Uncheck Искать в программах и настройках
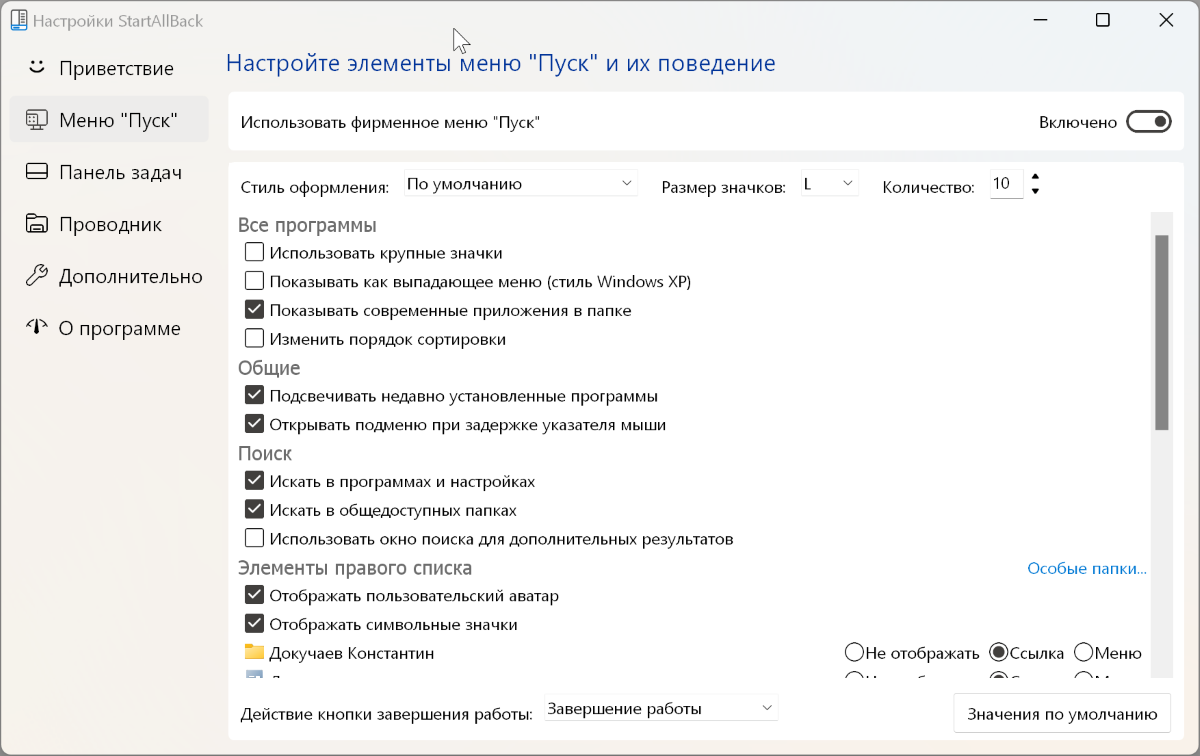Viewport: 1200px width, 756px height. (x=254, y=481)
